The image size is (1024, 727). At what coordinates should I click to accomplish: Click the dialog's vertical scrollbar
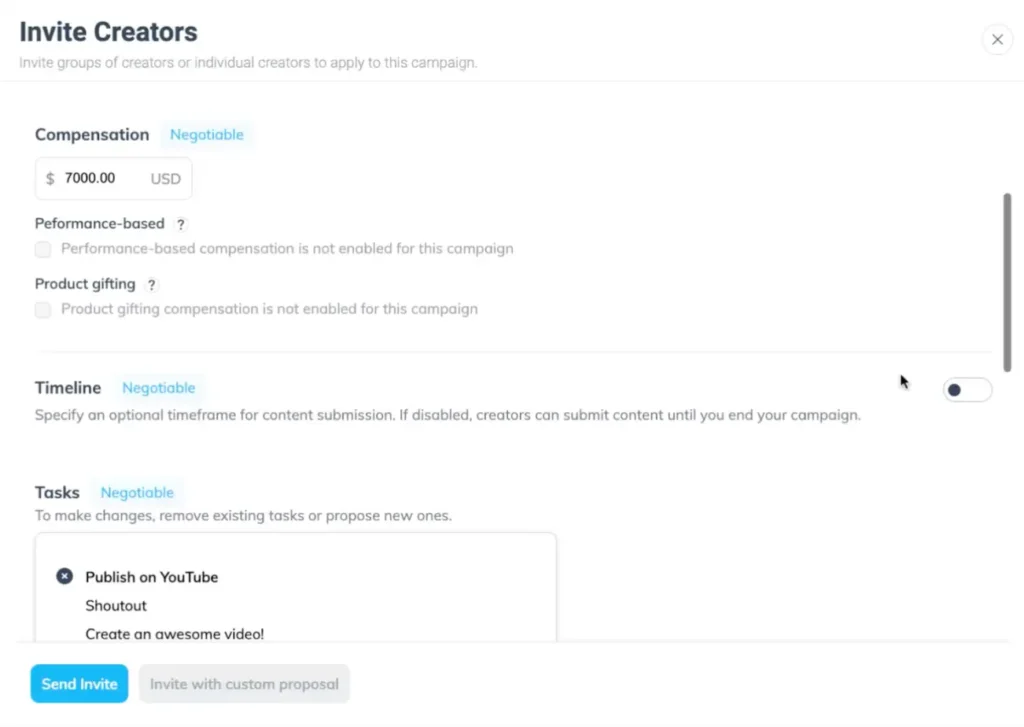[1007, 282]
